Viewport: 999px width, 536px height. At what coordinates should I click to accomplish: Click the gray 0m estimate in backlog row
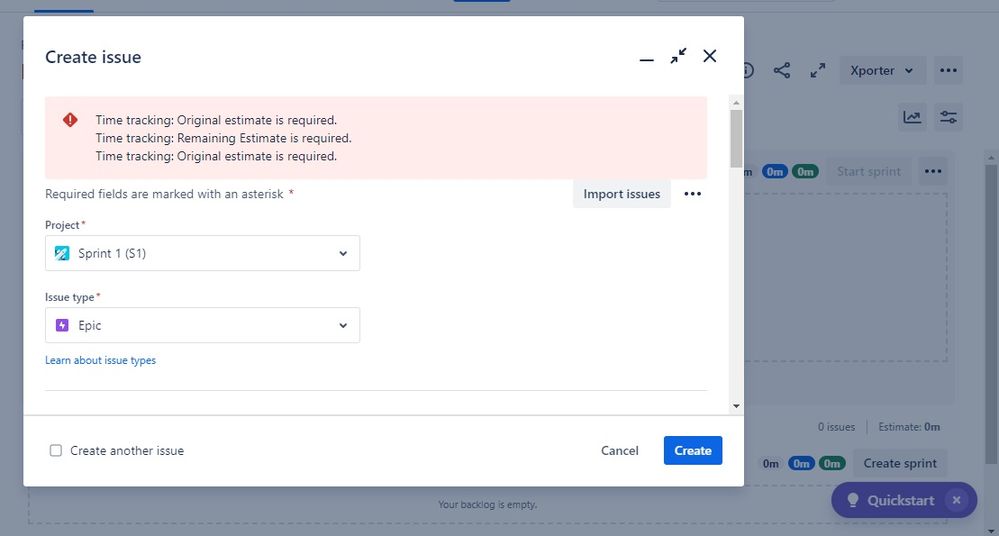coord(770,463)
